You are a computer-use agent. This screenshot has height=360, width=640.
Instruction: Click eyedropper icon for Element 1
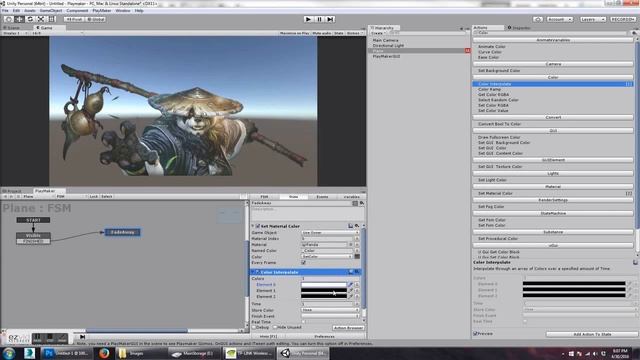[350, 291]
